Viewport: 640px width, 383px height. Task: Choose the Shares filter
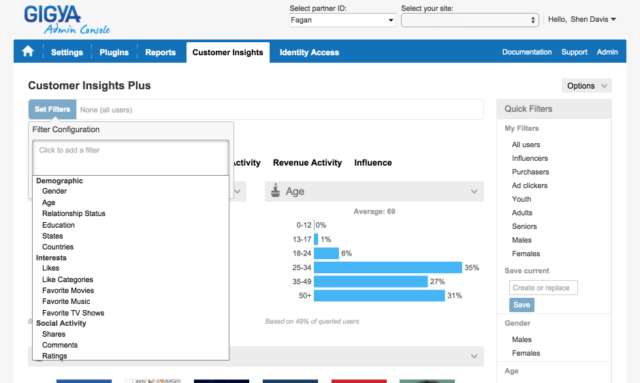(53, 334)
